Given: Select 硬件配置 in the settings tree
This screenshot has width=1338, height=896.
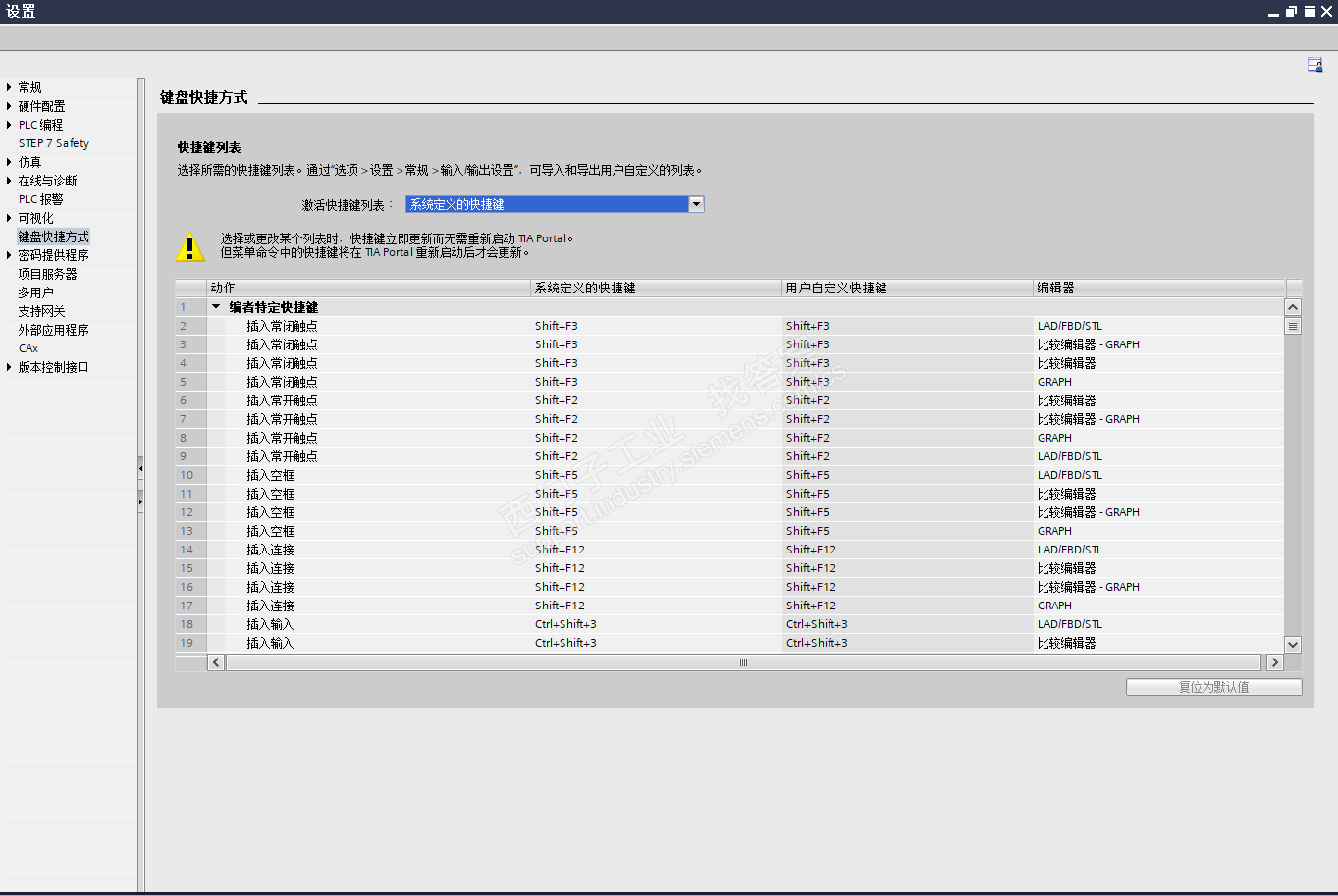Looking at the screenshot, I should point(41,106).
